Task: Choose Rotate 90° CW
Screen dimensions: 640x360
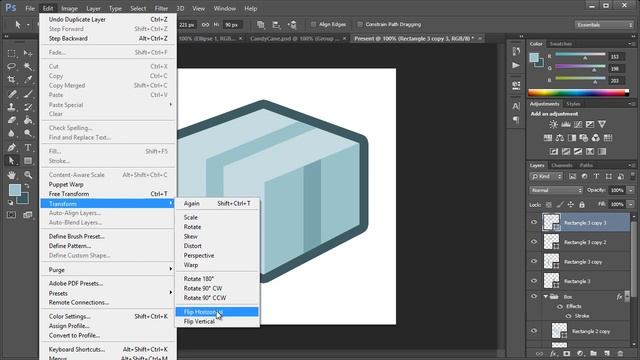Action: [x=217, y=288]
